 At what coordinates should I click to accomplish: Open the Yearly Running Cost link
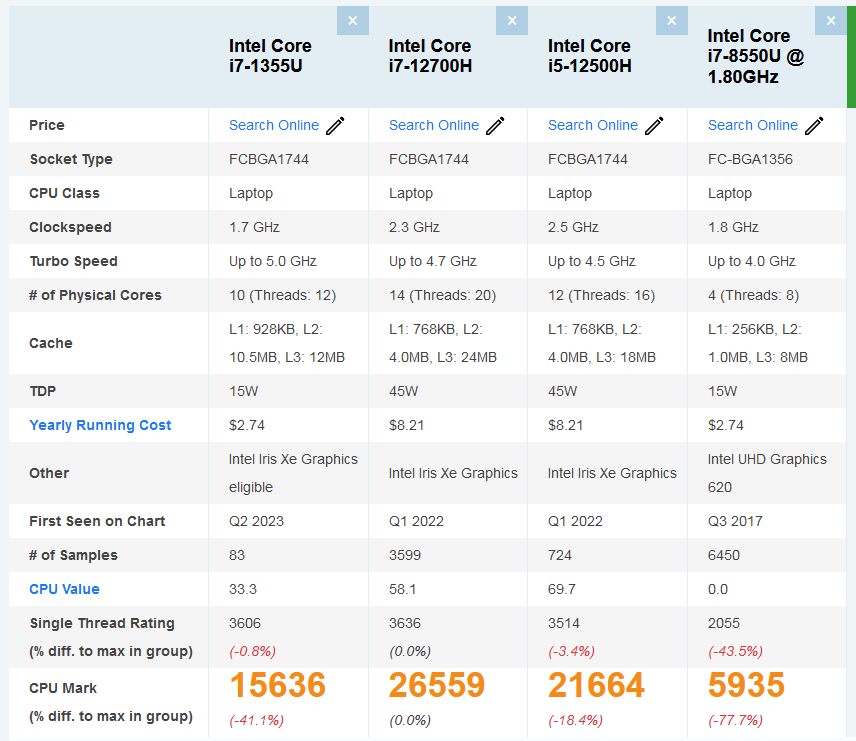[100, 425]
